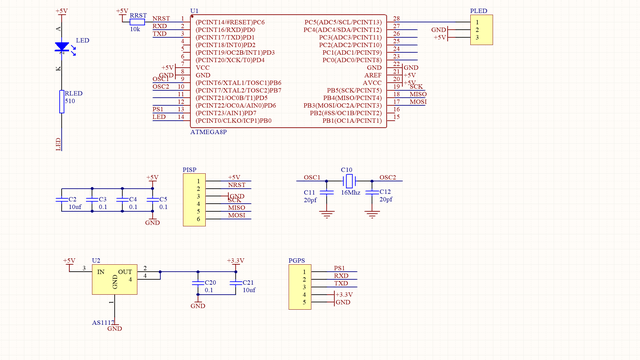Select GND symbol under capacitor C11
Image resolution: width=640 pixels, height=360 pixels.
pos(327,215)
